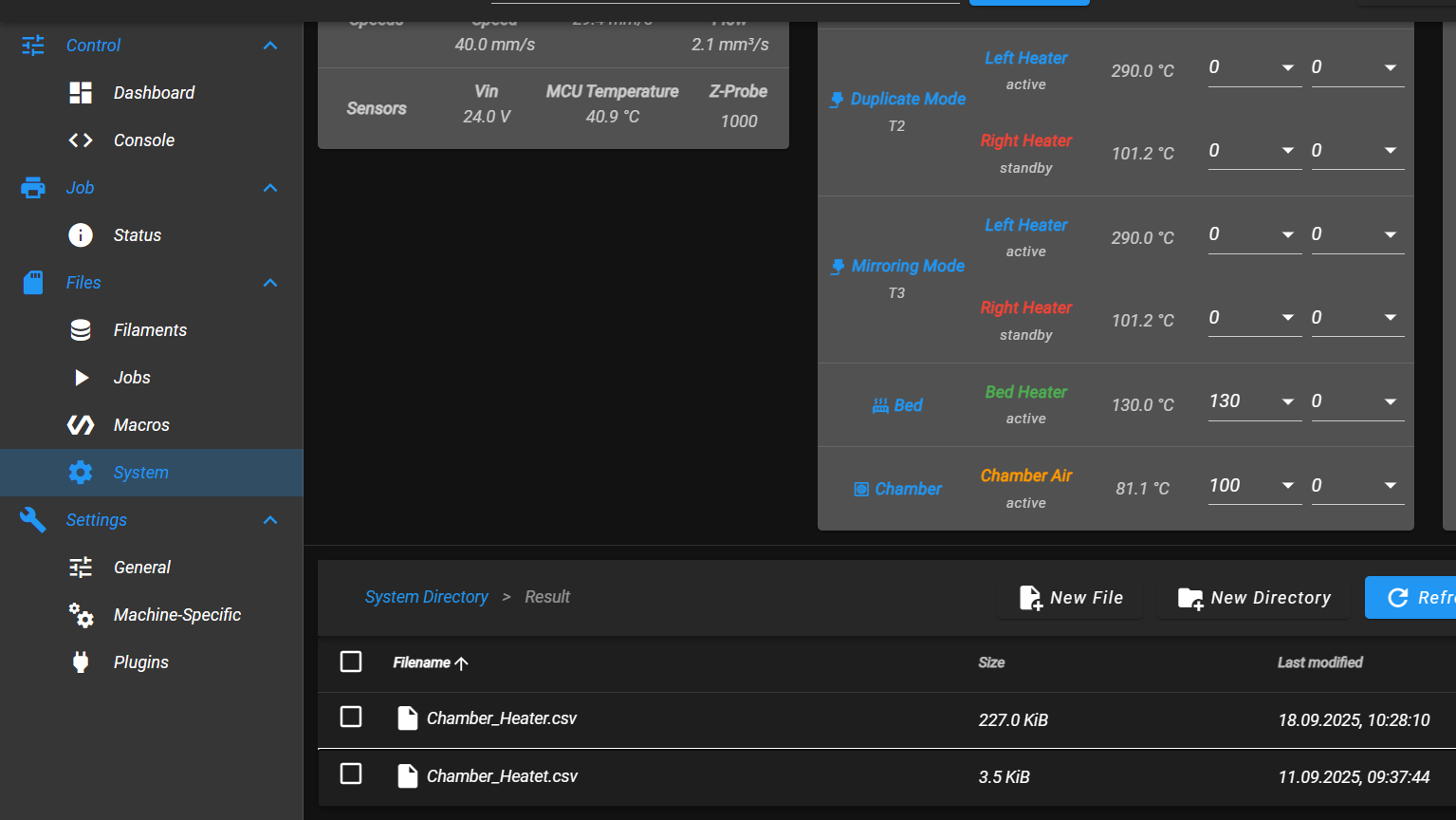Viewport: 1456px width, 820px height.
Task: Open the System menu item
Action: pos(152,472)
